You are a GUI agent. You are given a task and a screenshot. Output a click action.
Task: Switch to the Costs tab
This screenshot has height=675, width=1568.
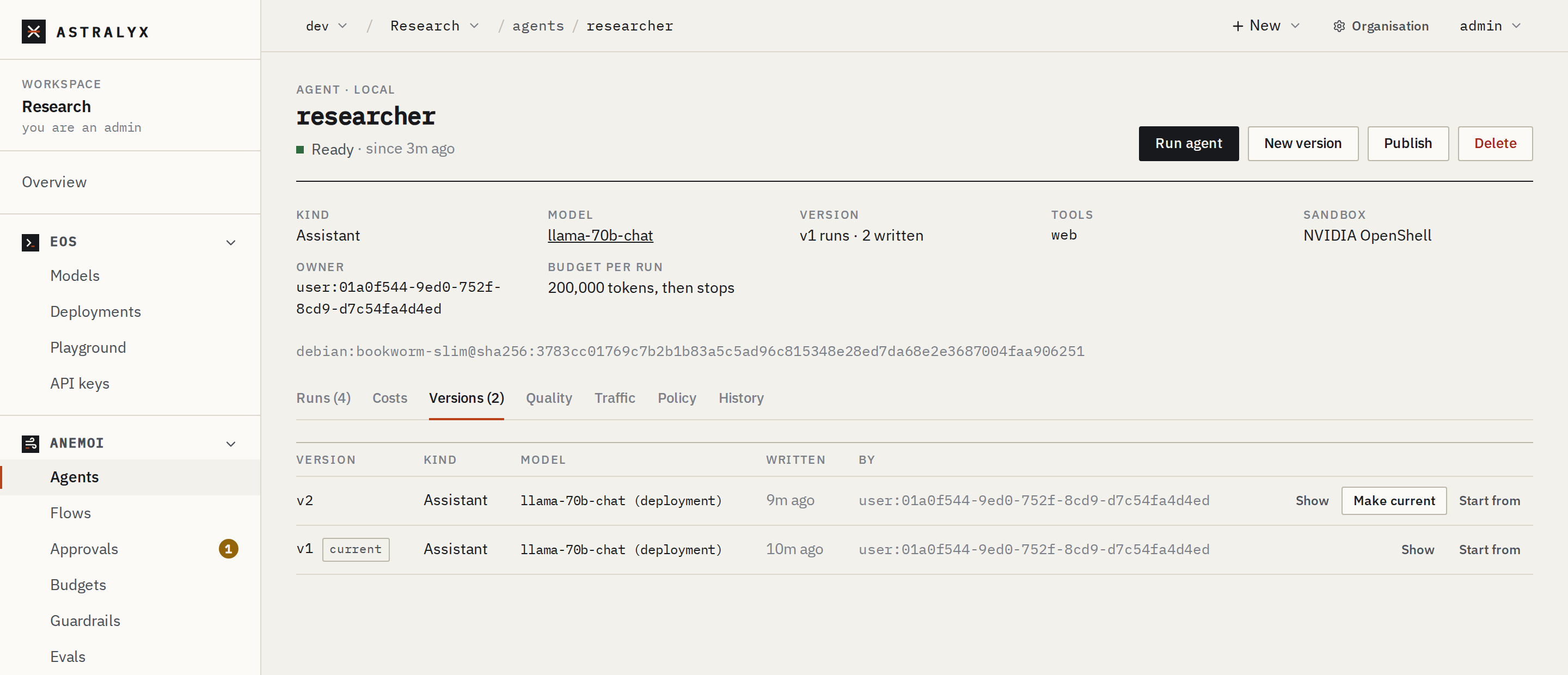390,398
